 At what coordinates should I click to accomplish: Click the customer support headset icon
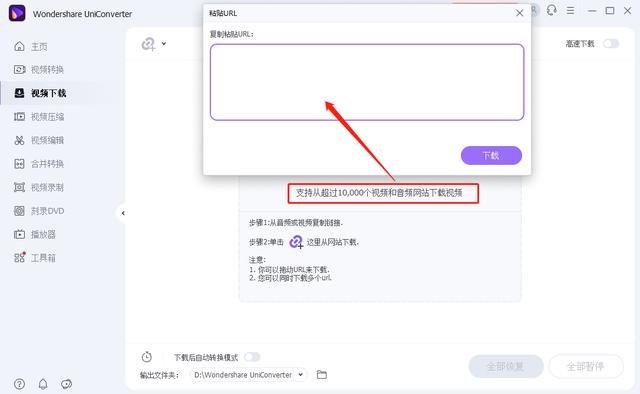[552, 10]
